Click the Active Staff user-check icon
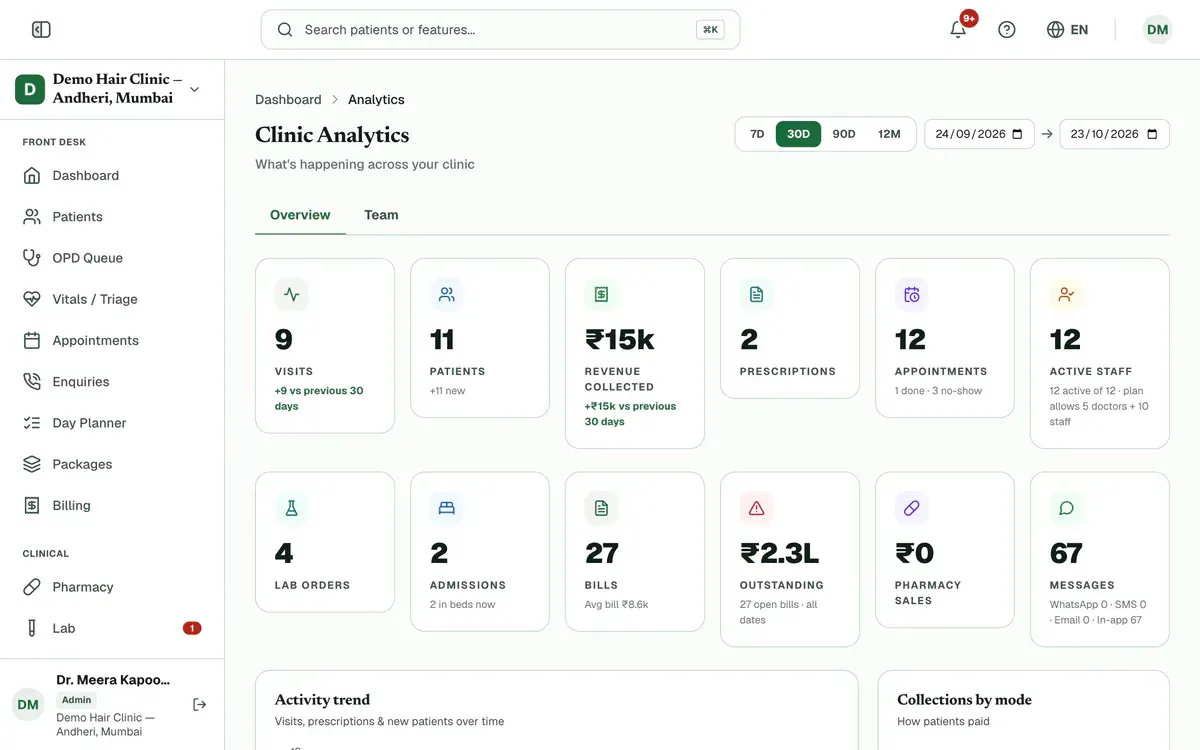Viewport: 1200px width, 750px height. [x=1066, y=294]
